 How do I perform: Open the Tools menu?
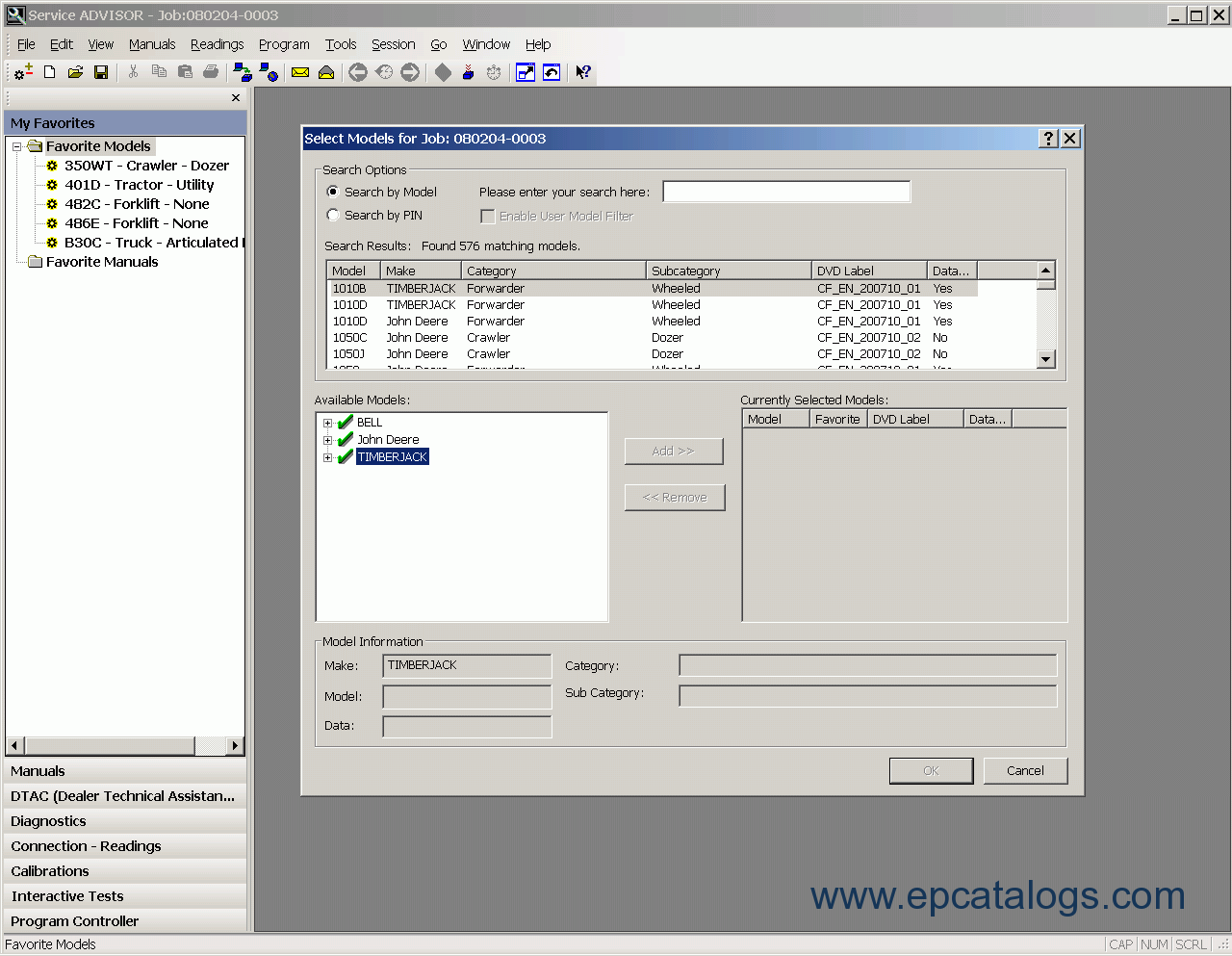[x=341, y=44]
